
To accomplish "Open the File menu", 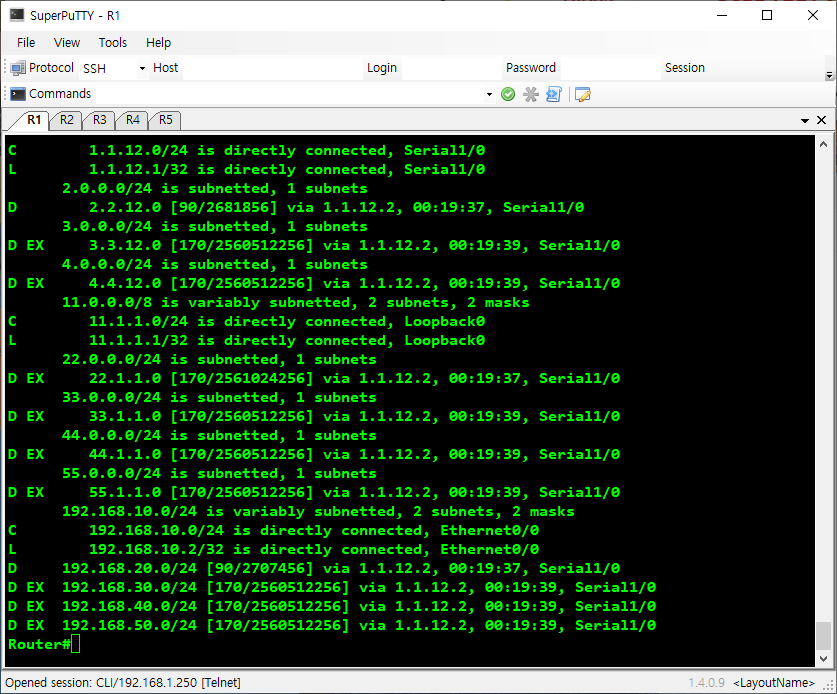I will pos(26,43).
